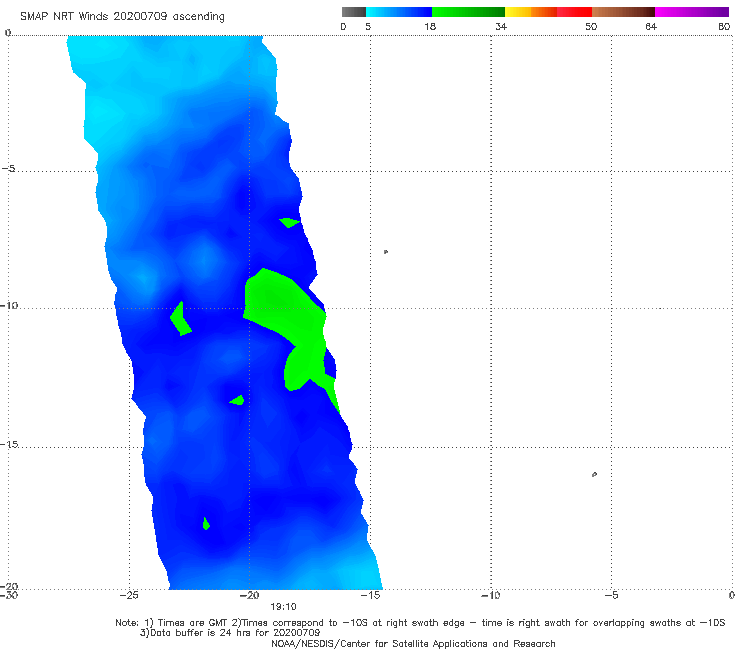Click the gray segment of the color bar
740x650 pixels.
click(x=353, y=12)
